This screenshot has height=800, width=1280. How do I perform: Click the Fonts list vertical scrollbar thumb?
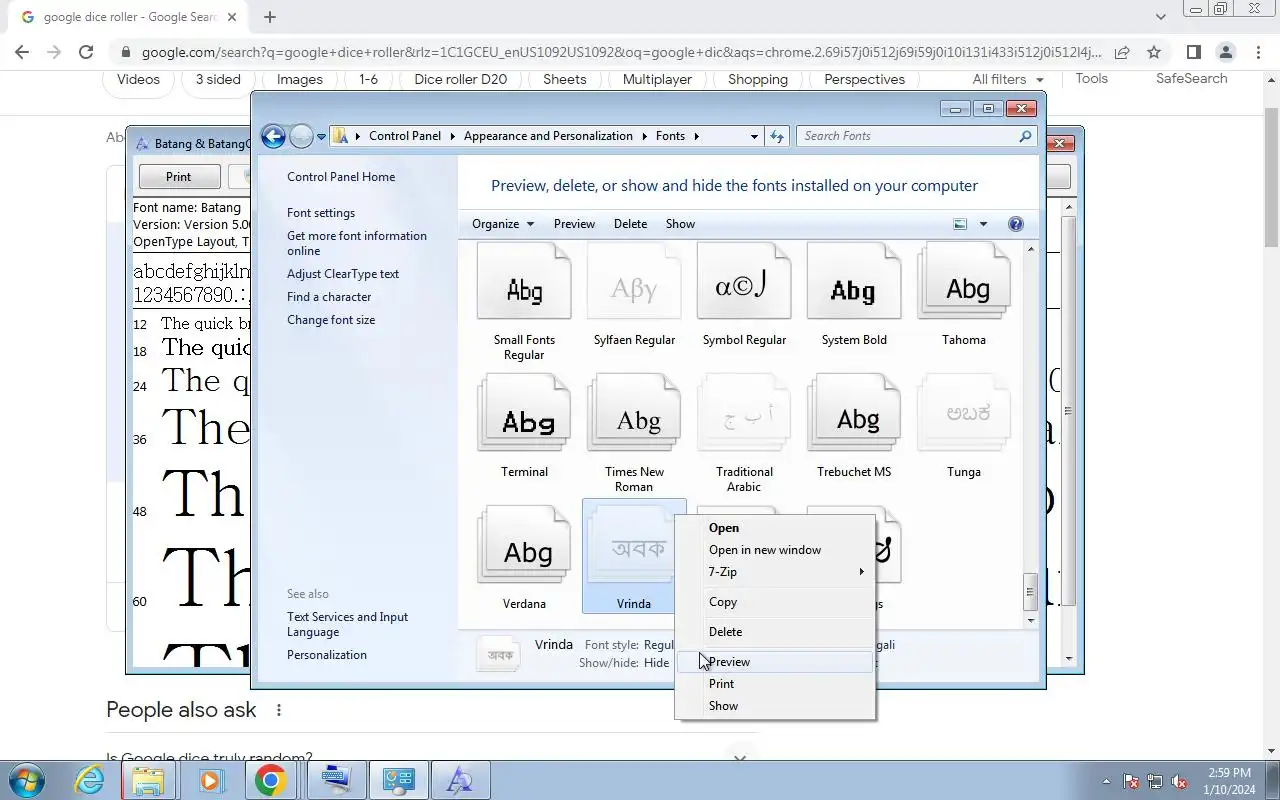pyautogui.click(x=1030, y=592)
